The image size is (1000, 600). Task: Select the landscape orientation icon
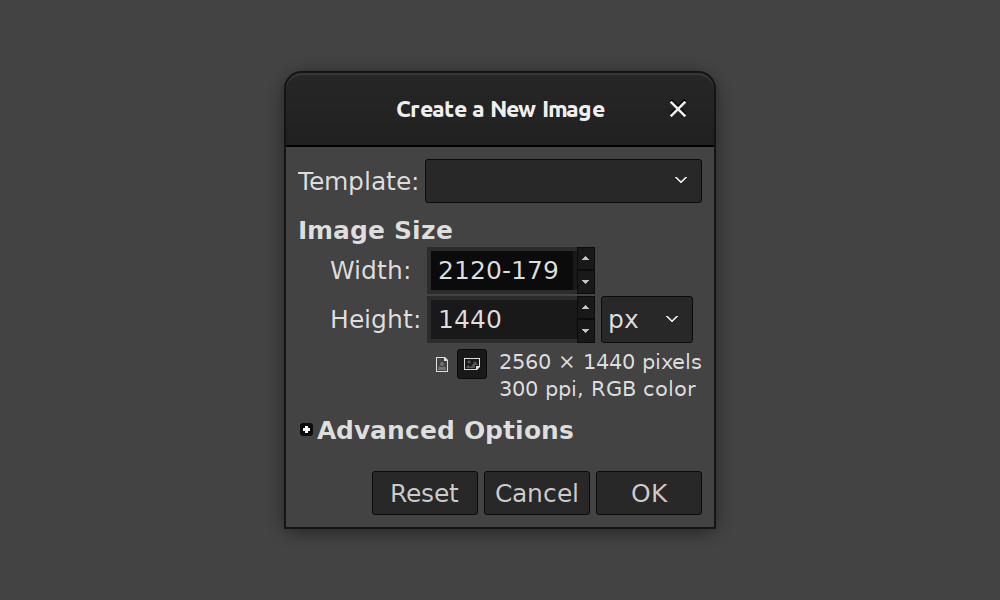click(x=472, y=364)
